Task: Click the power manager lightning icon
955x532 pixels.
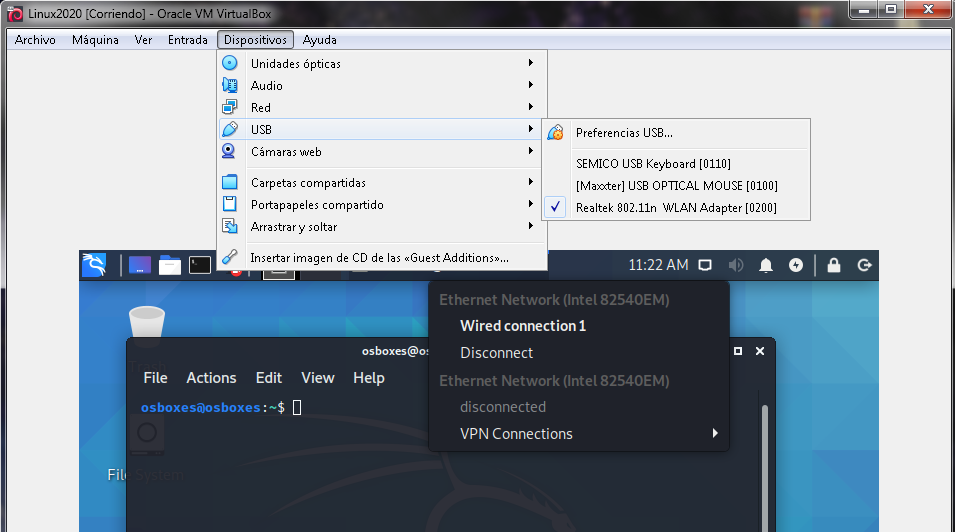Action: coord(796,265)
